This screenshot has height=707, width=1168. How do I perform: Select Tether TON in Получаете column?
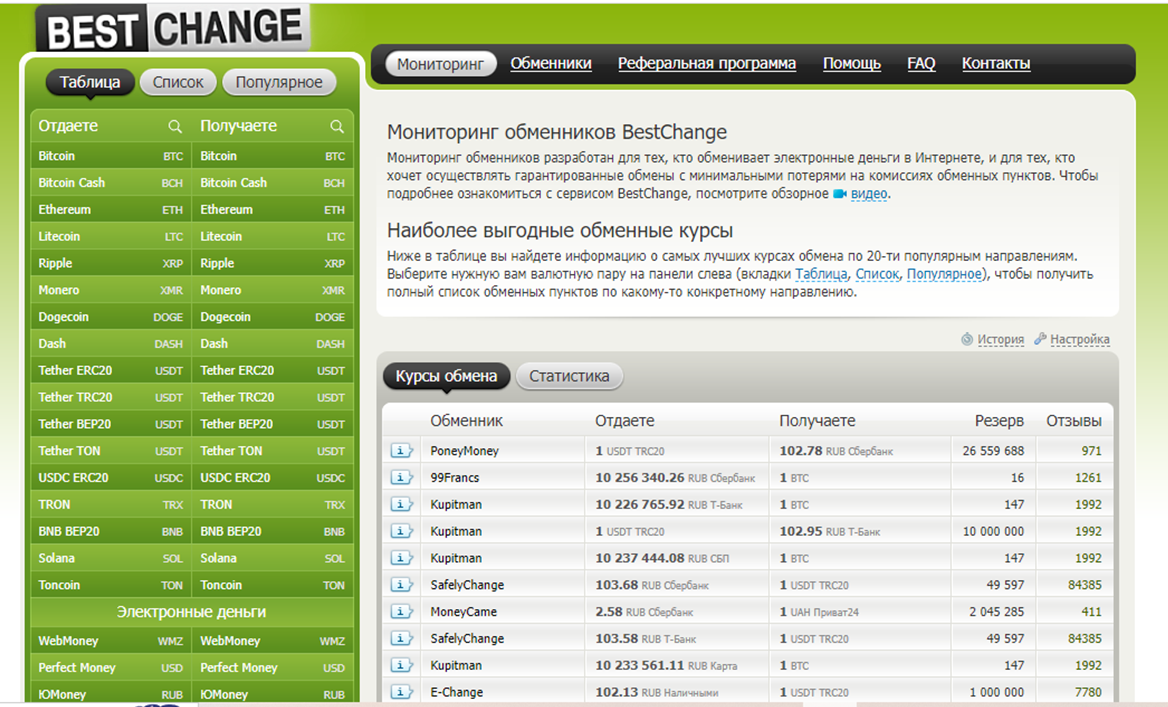click(x=273, y=451)
